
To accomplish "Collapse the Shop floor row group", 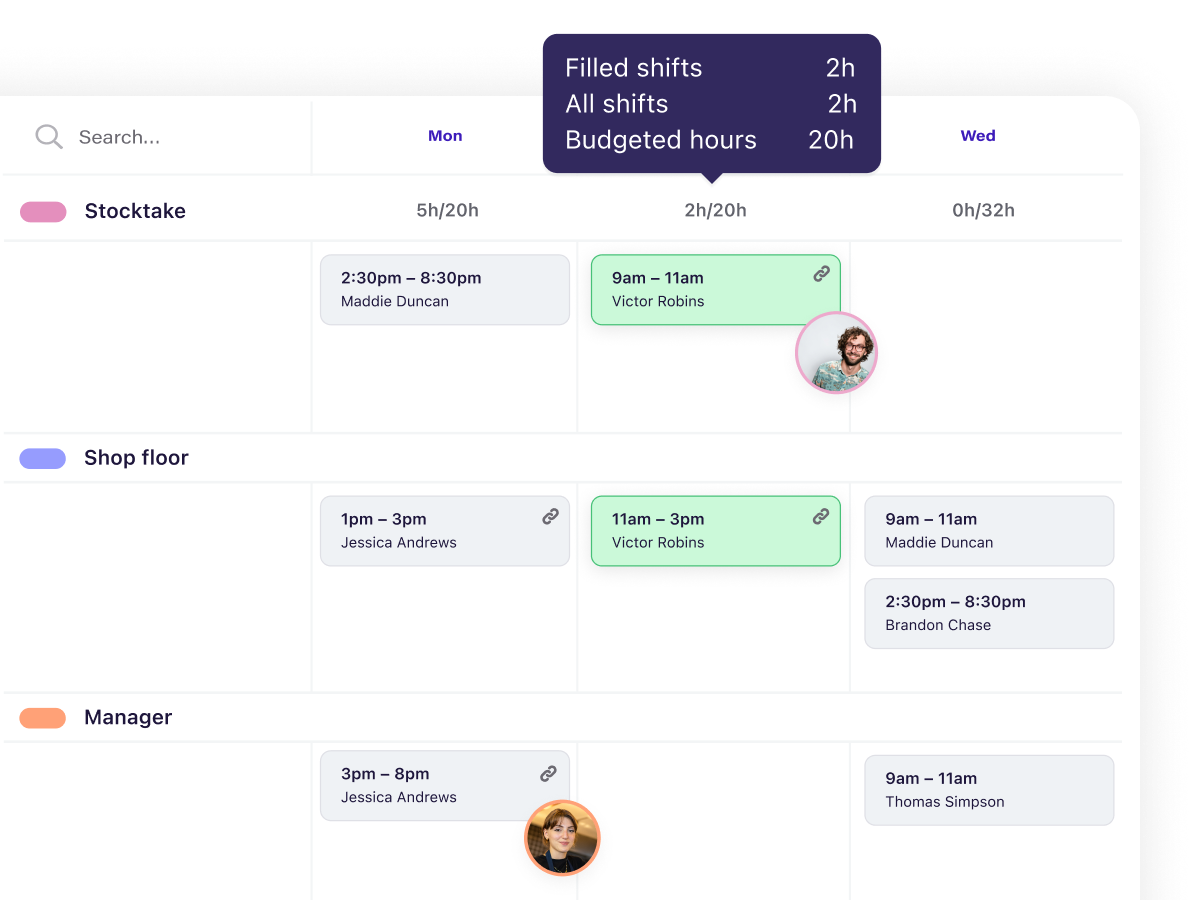I will 136,458.
